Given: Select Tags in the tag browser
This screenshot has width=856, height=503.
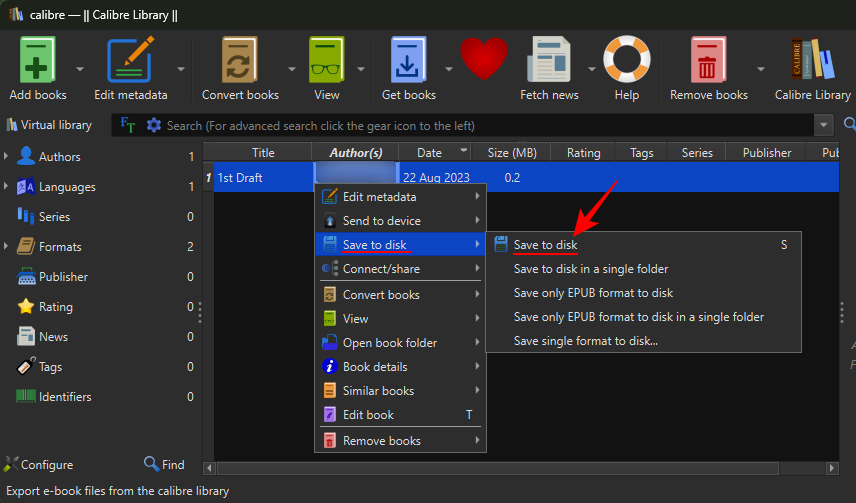Looking at the screenshot, I should point(50,367).
